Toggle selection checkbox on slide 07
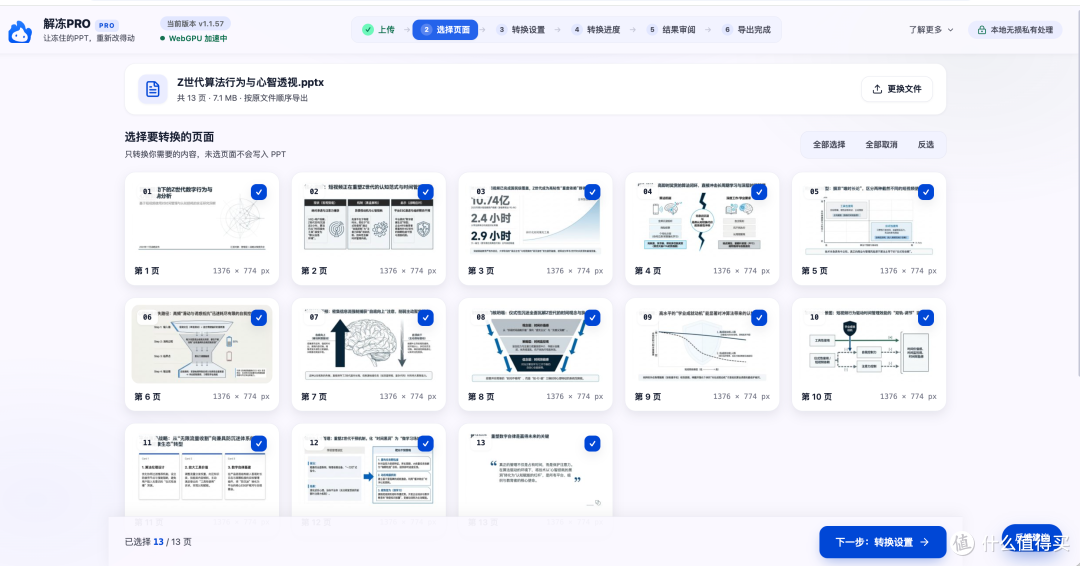Viewport: 1080px width, 566px height. [x=426, y=318]
